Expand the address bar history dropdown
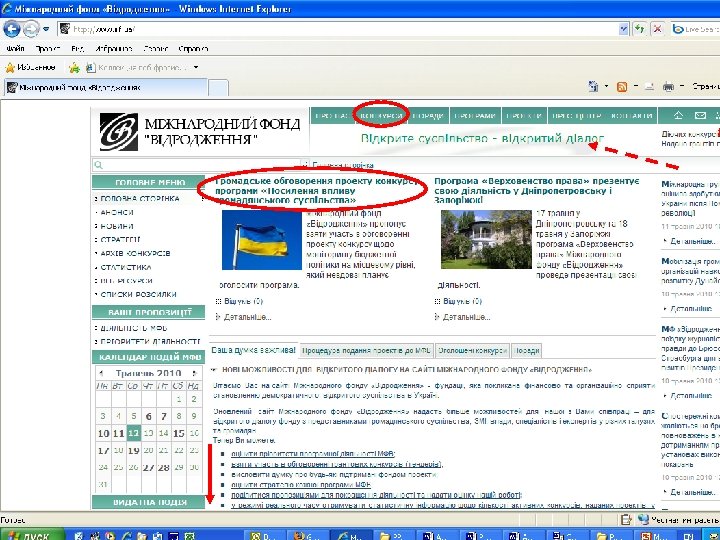720x540 pixels. tap(623, 29)
